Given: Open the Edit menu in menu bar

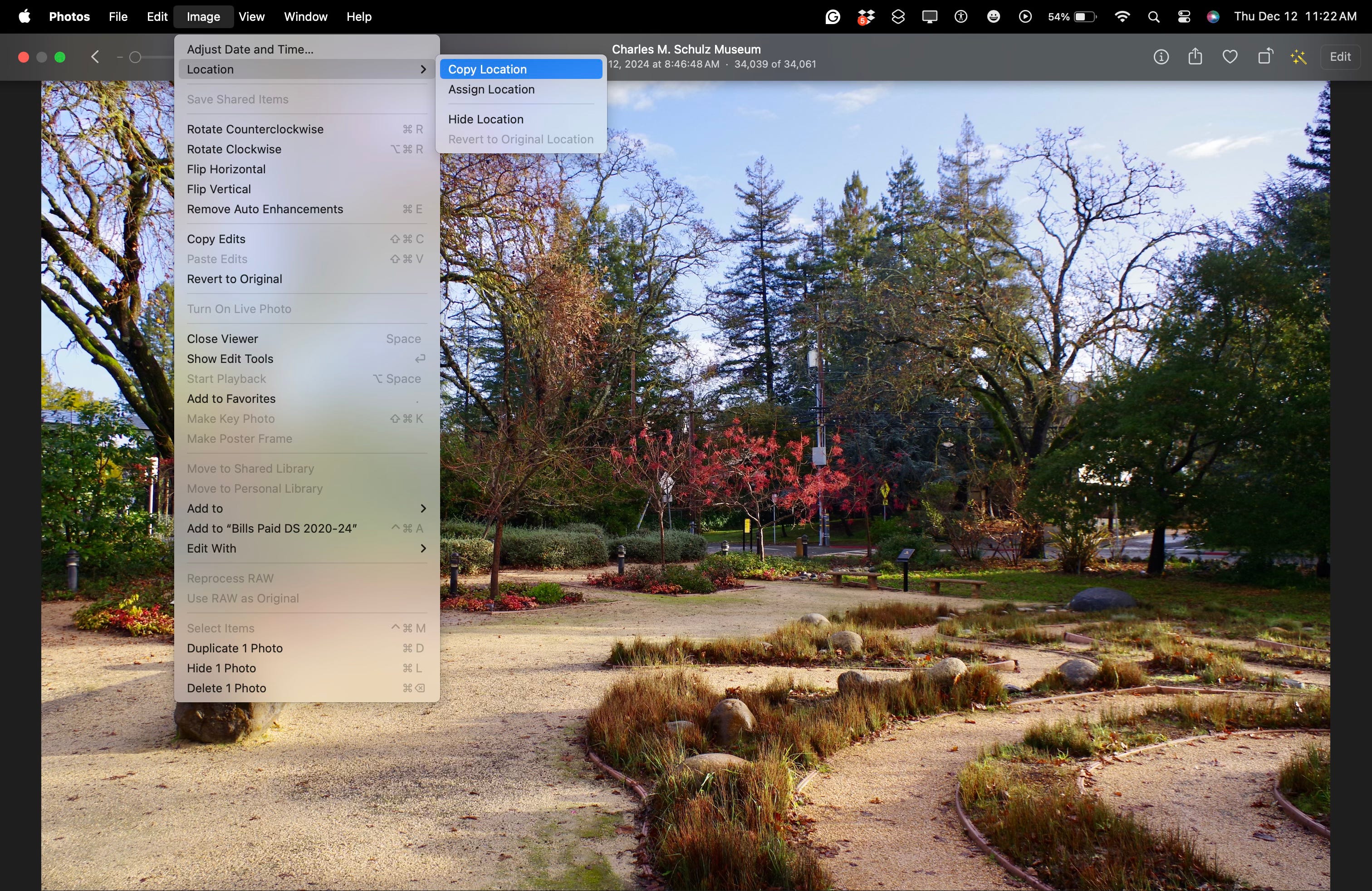Looking at the screenshot, I should [x=157, y=17].
